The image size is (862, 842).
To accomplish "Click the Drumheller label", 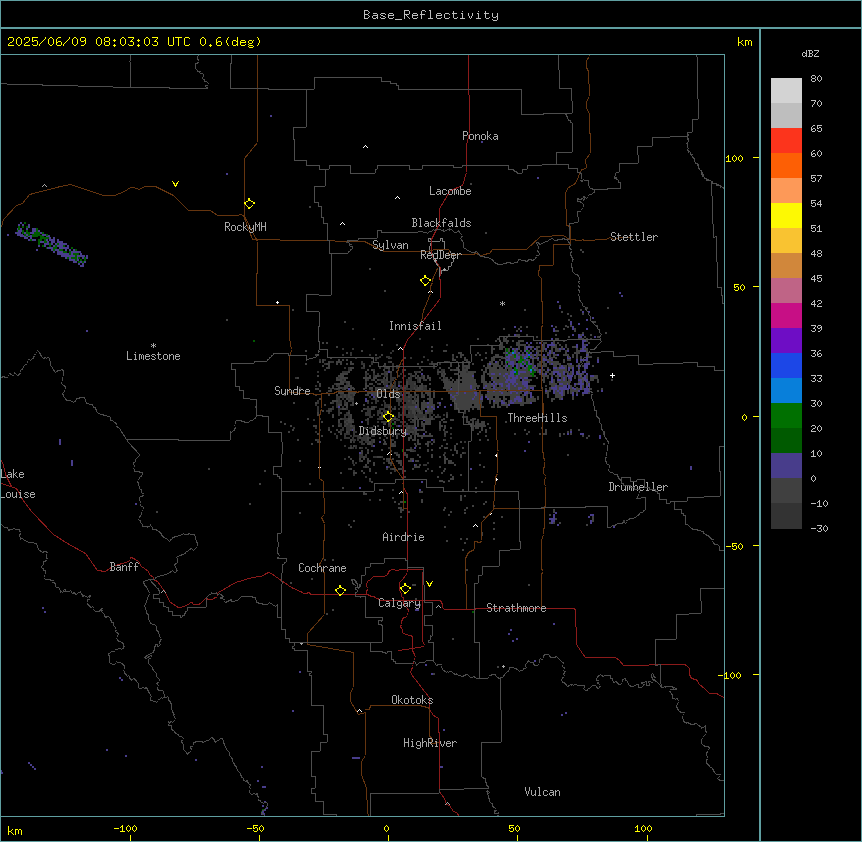I will pos(638,487).
